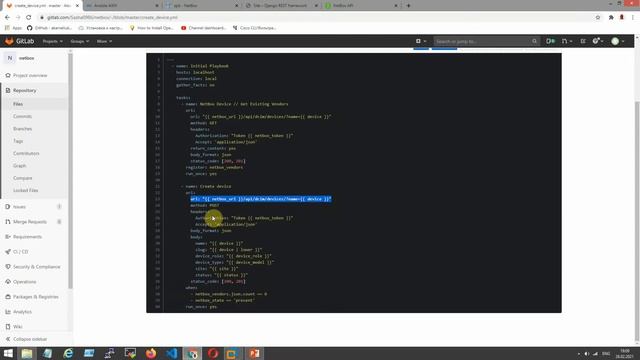Viewport: 640px width, 360px height.
Task: Open Operations in the sidebar
Action: (24, 282)
